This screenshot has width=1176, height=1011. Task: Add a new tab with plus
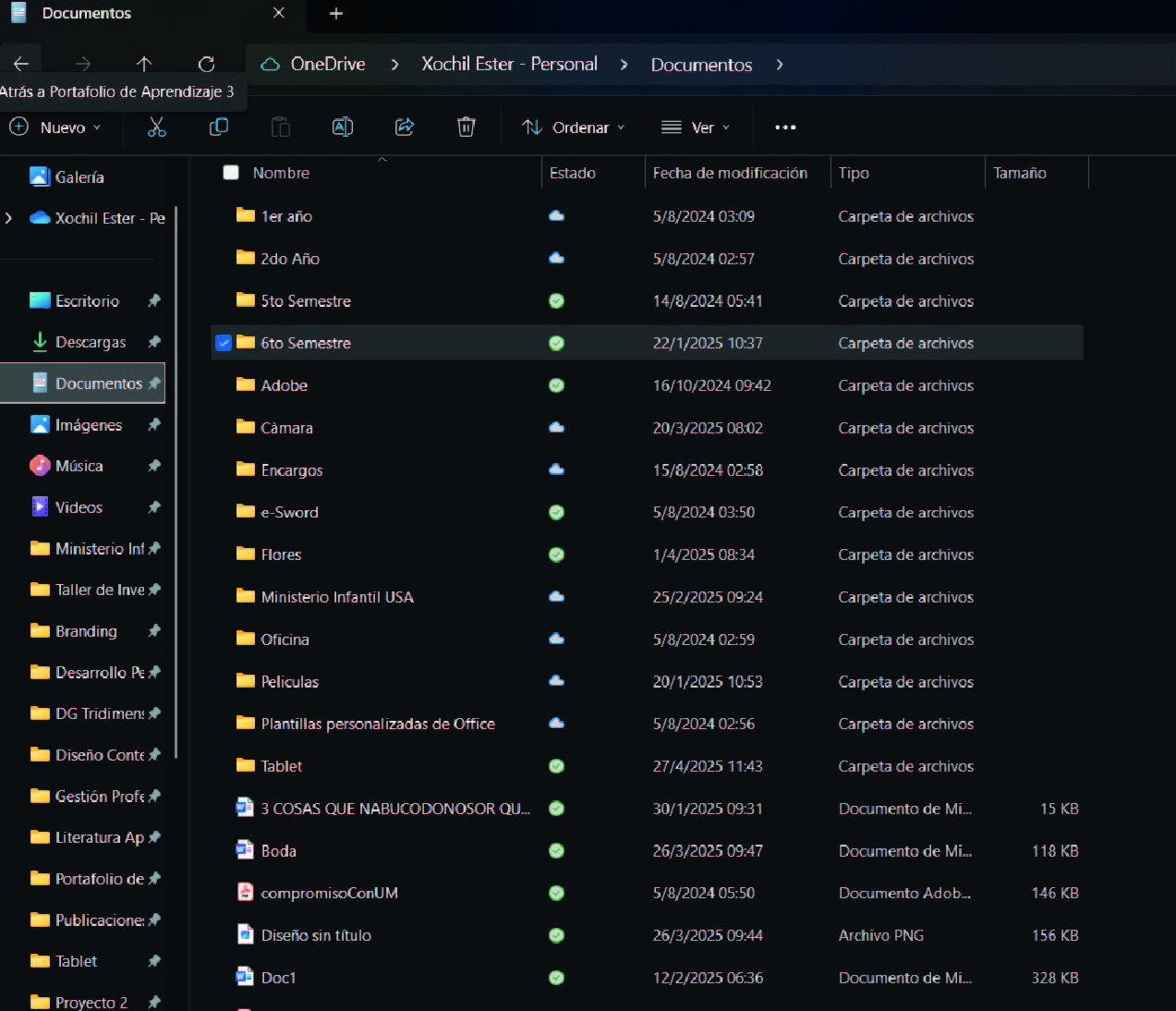pos(336,13)
